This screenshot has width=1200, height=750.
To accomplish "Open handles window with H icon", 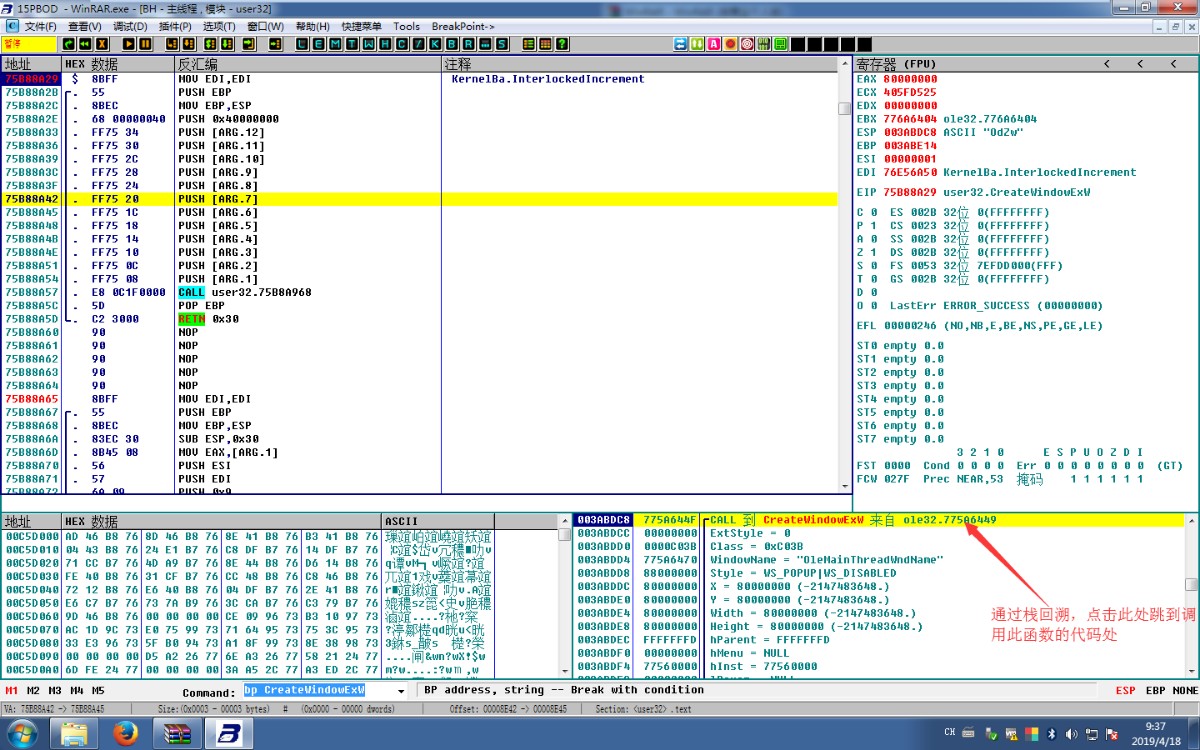I will [x=384, y=44].
